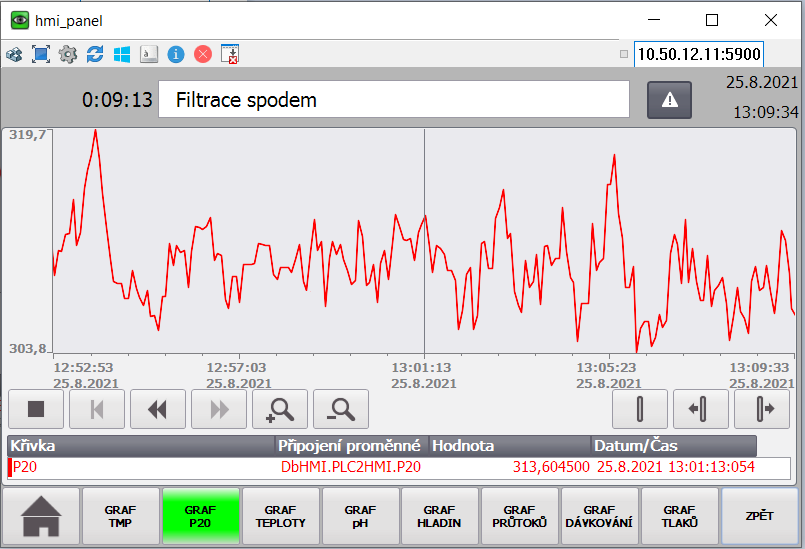Click the Windows logo toolbar icon
This screenshot has height=549, width=805.
tap(122, 54)
